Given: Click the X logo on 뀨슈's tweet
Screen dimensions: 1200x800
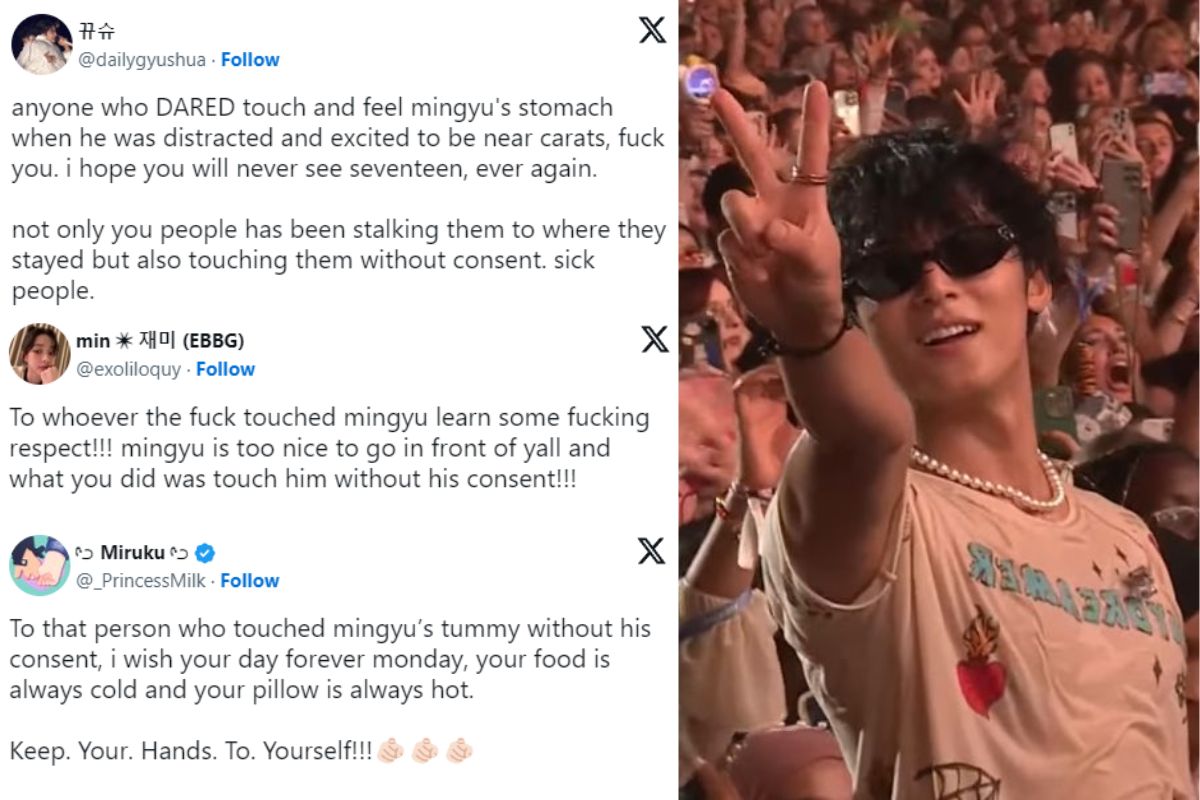Looking at the screenshot, I should (652, 30).
